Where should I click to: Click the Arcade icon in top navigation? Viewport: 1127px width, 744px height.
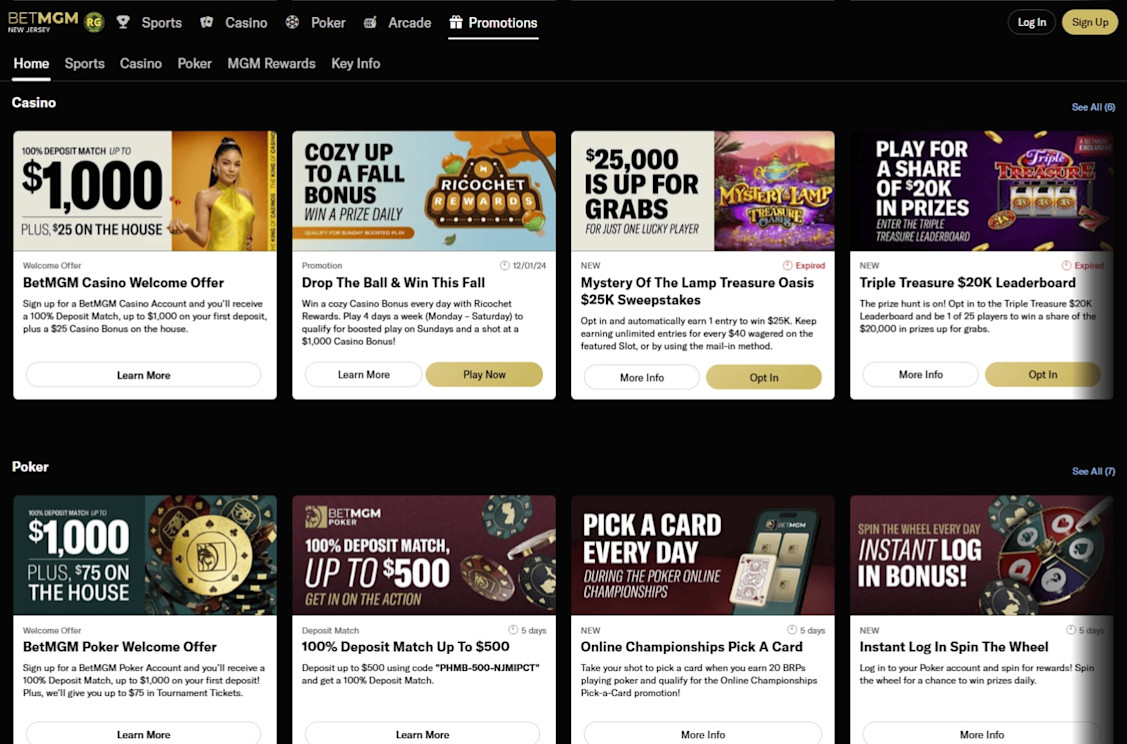tap(369, 22)
